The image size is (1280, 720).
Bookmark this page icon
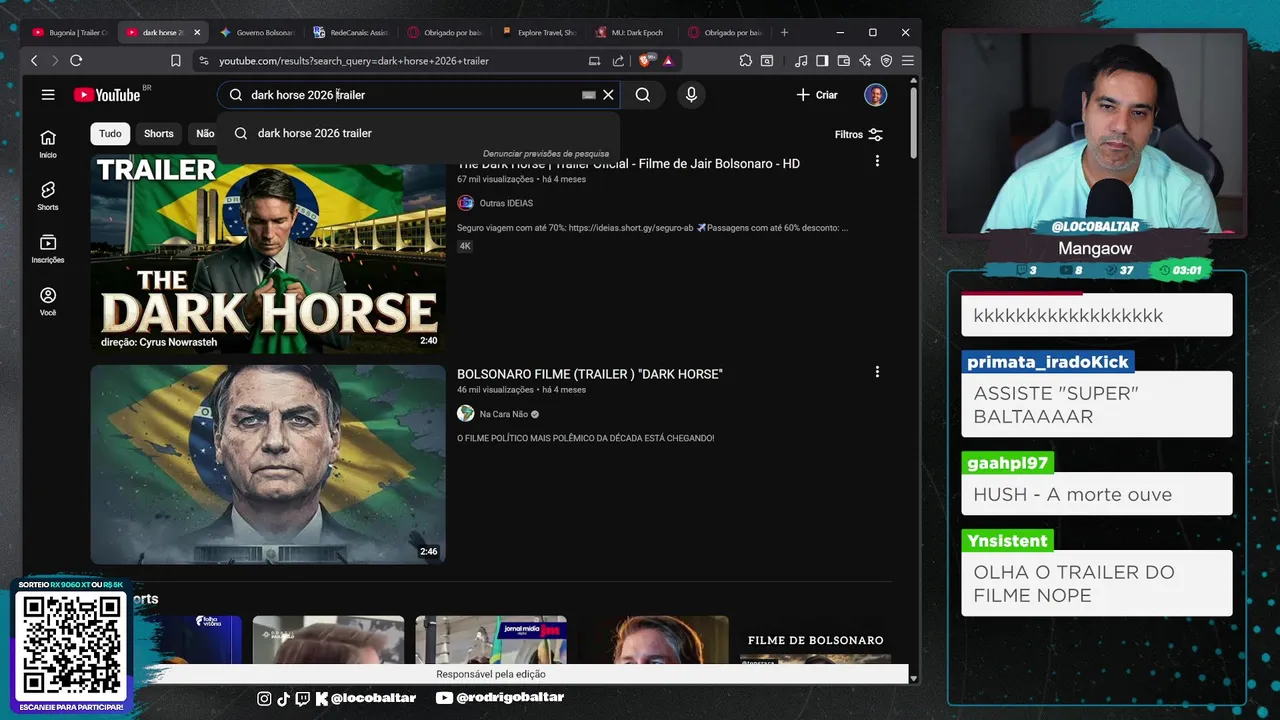176,61
